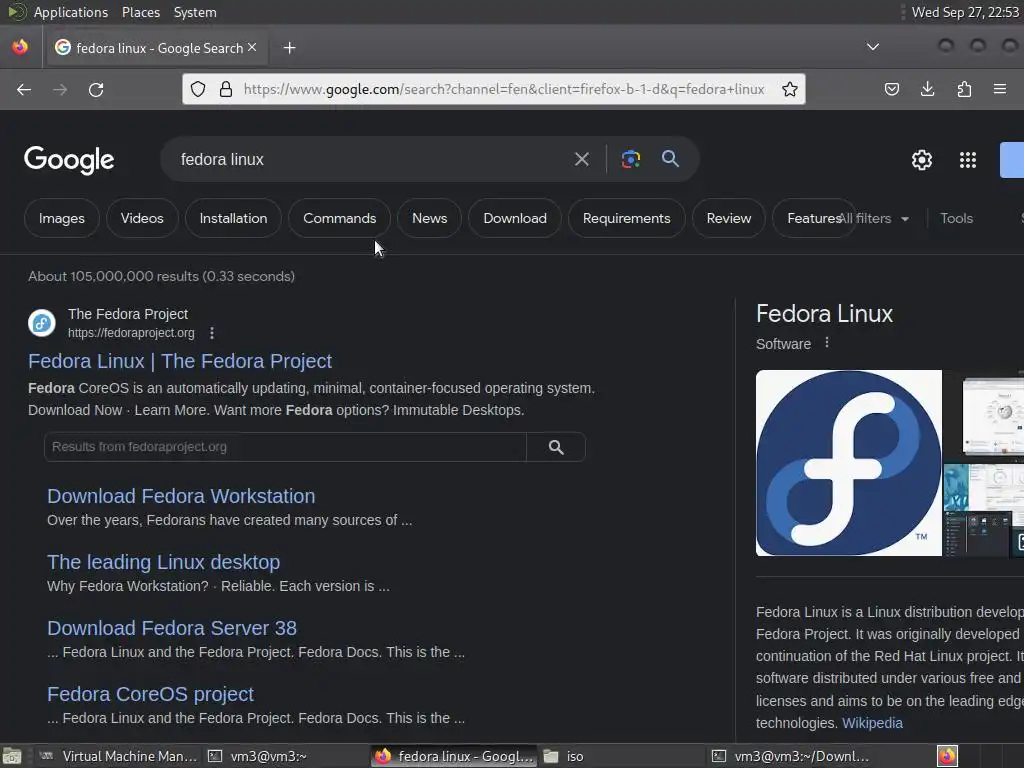Bookmark this page with the star icon
The height and width of the screenshot is (768, 1024).
pos(790,89)
